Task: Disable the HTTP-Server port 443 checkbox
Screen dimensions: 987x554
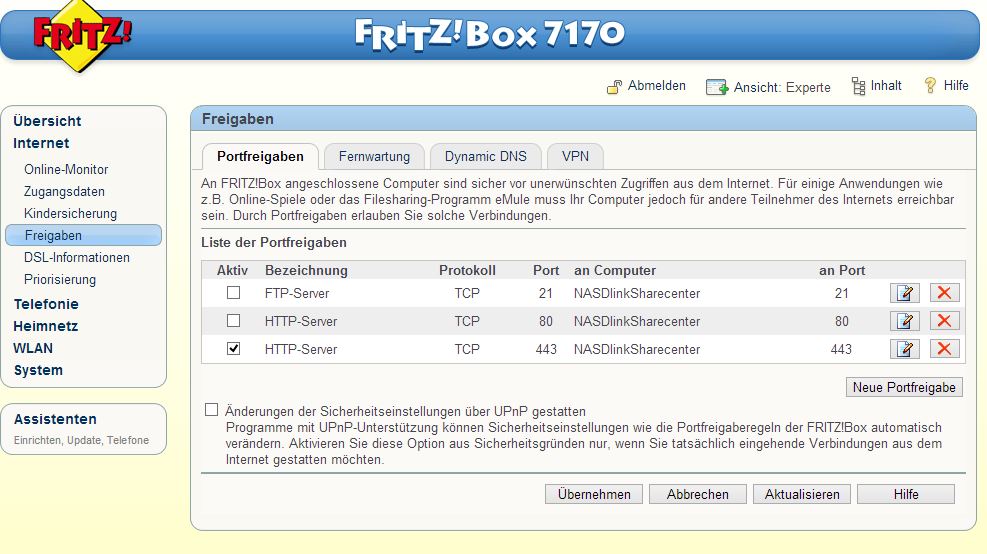Action: (234, 349)
